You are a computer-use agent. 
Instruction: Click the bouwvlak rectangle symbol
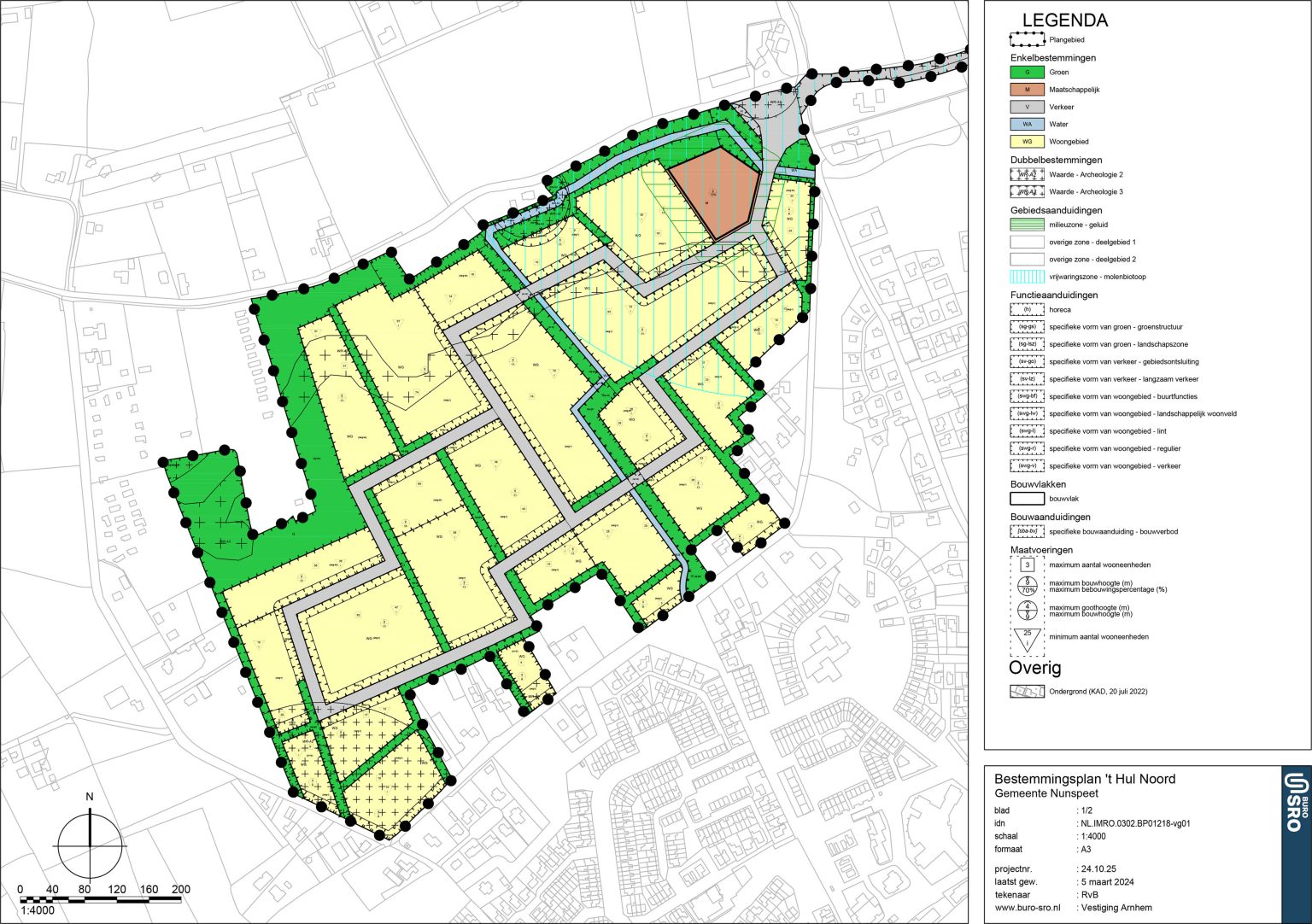pos(1027,499)
